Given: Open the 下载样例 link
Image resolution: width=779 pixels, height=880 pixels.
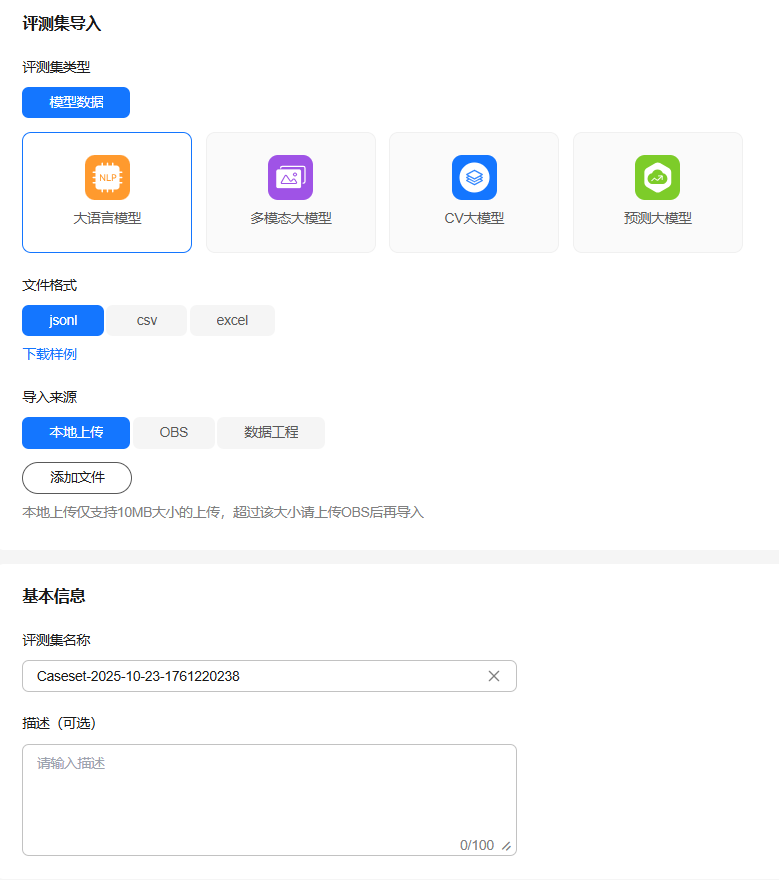Looking at the screenshot, I should (x=50, y=354).
